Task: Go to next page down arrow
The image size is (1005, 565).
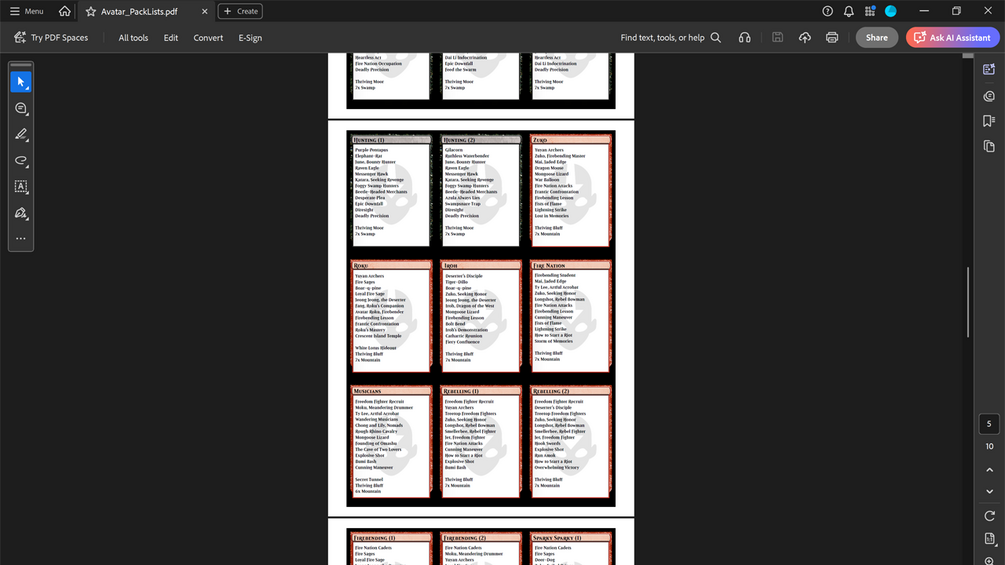Action: (989, 492)
